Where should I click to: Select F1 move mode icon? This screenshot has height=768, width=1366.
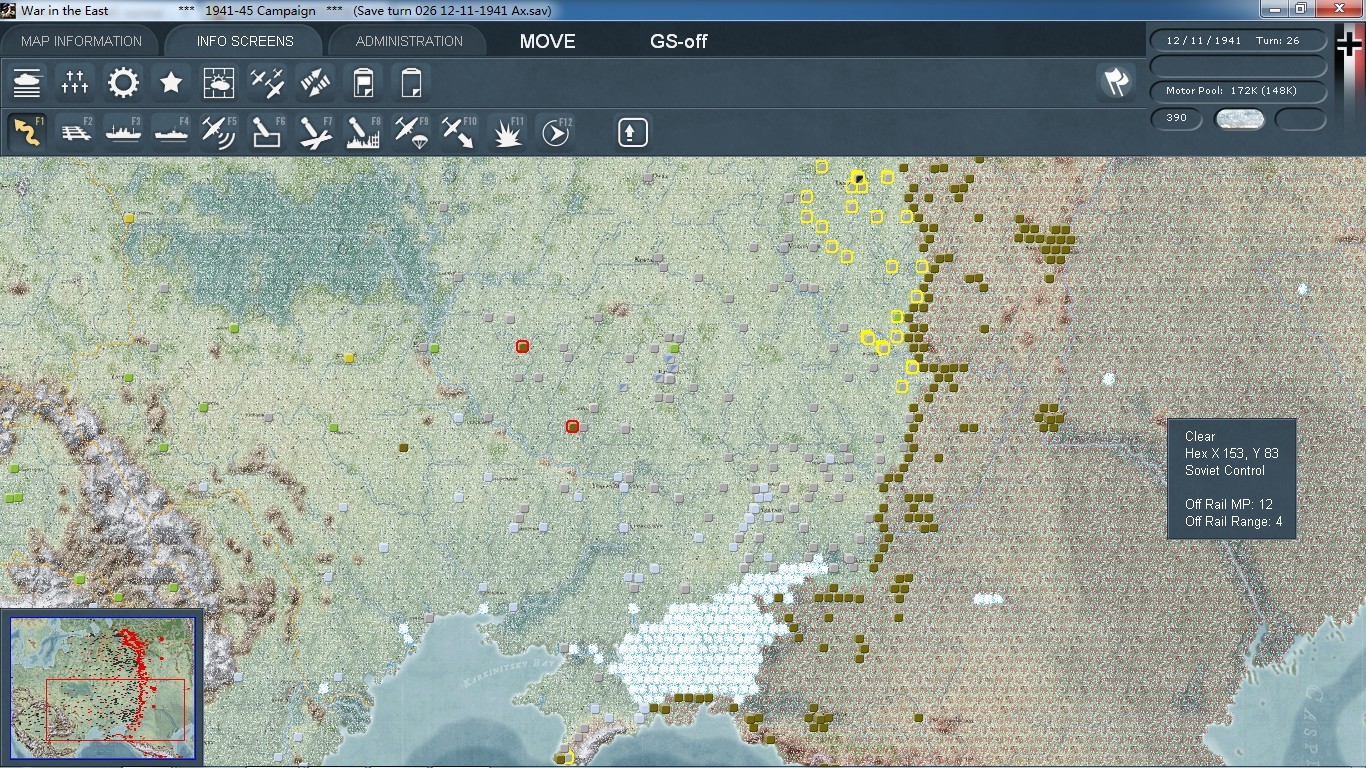point(27,132)
